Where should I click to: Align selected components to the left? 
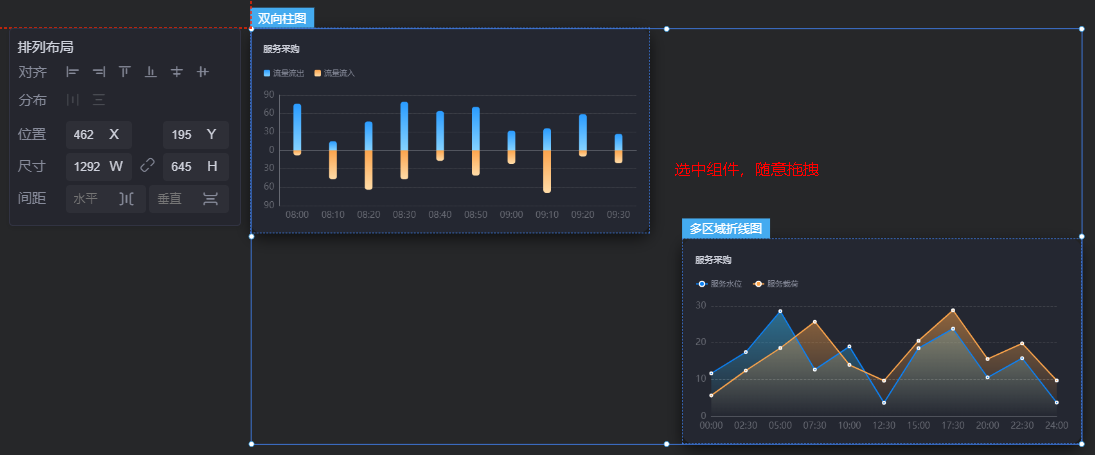73,71
